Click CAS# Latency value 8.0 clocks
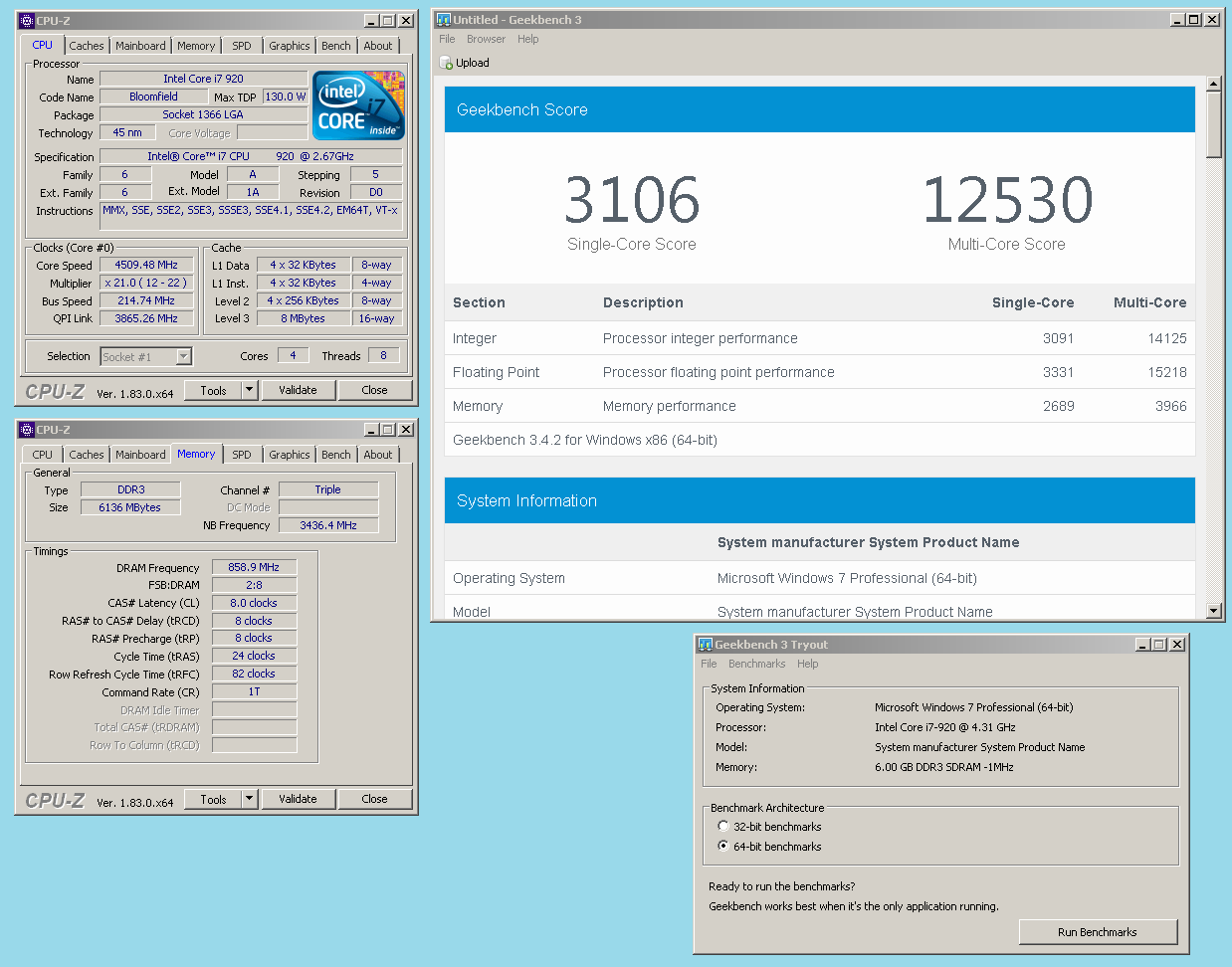The width and height of the screenshot is (1232, 967). click(x=254, y=603)
